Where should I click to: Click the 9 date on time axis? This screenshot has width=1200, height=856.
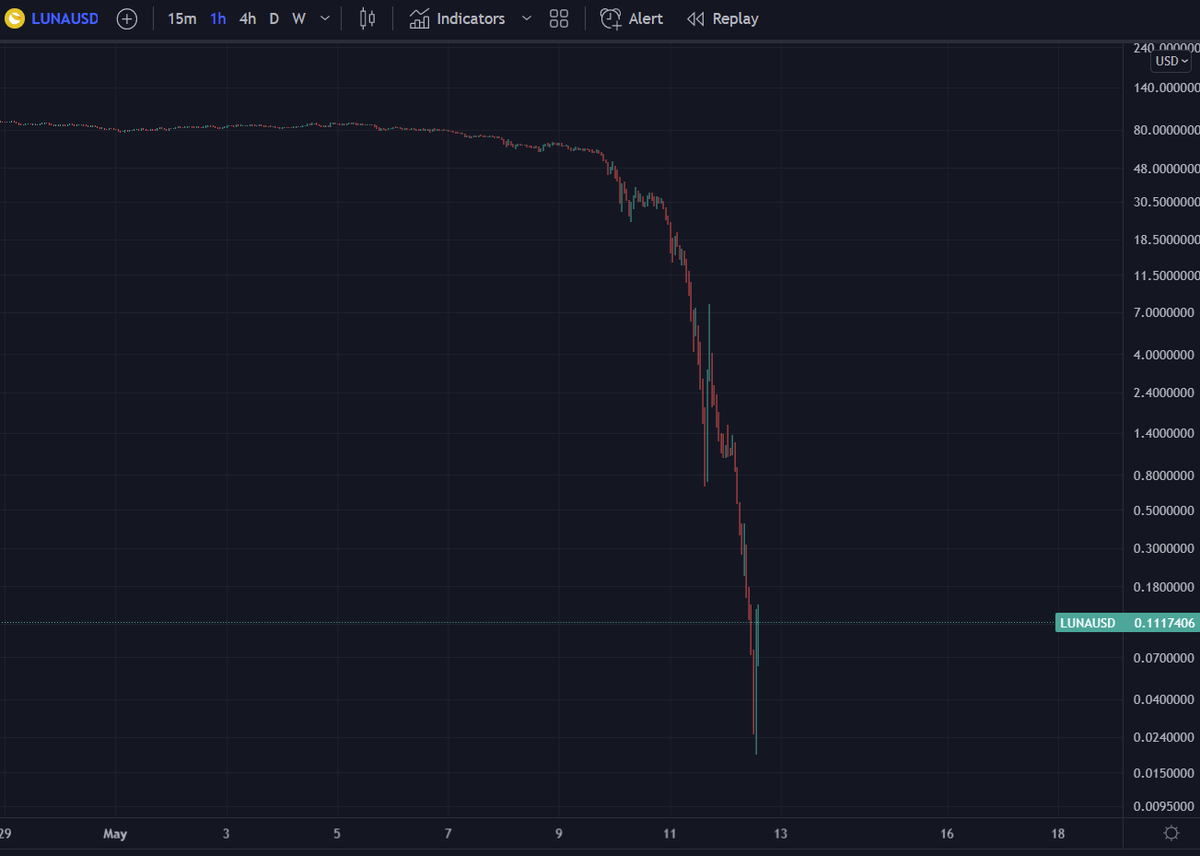coord(559,833)
